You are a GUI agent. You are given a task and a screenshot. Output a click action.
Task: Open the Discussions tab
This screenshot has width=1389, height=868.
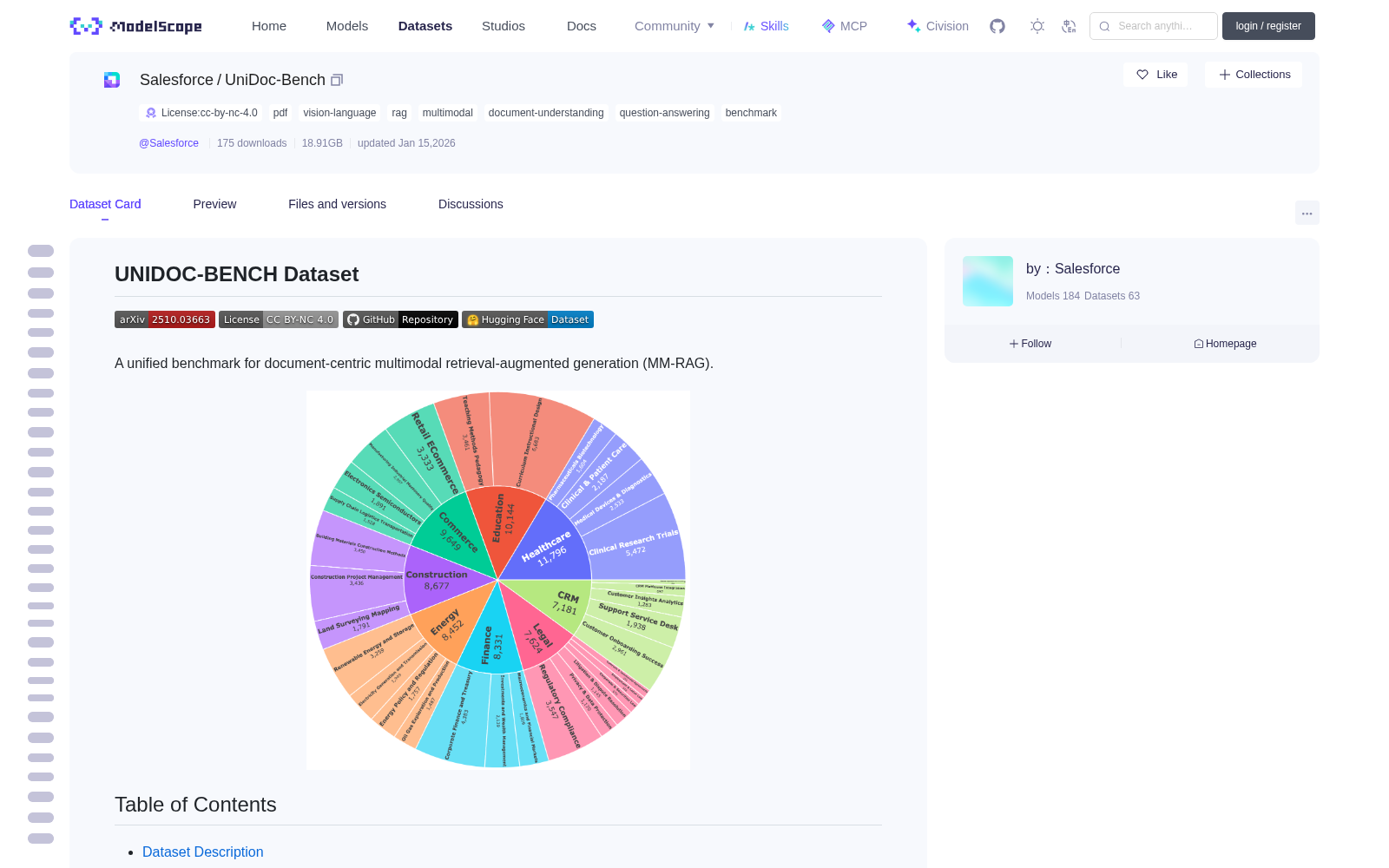[471, 204]
